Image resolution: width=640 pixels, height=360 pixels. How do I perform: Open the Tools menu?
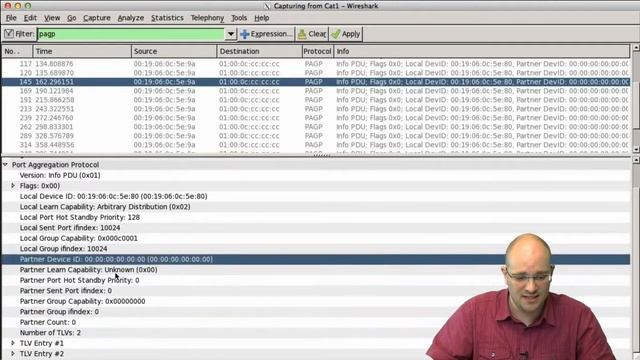click(x=239, y=18)
